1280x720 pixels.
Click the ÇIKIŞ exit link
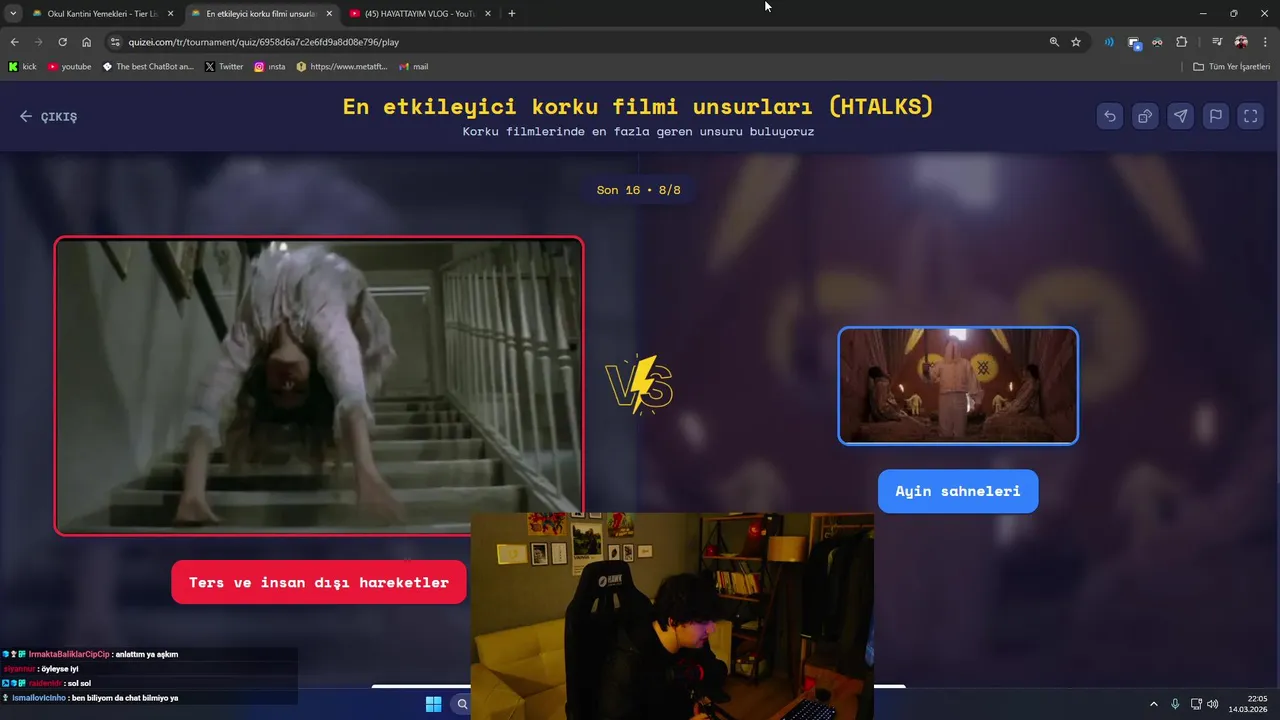(48, 116)
